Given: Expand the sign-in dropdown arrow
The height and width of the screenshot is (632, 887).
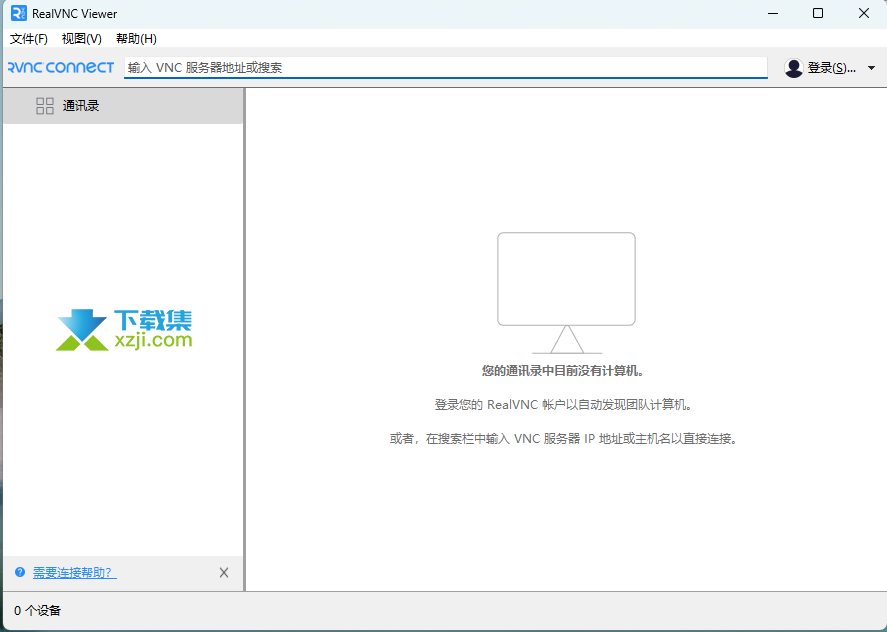Looking at the screenshot, I should [x=871, y=68].
